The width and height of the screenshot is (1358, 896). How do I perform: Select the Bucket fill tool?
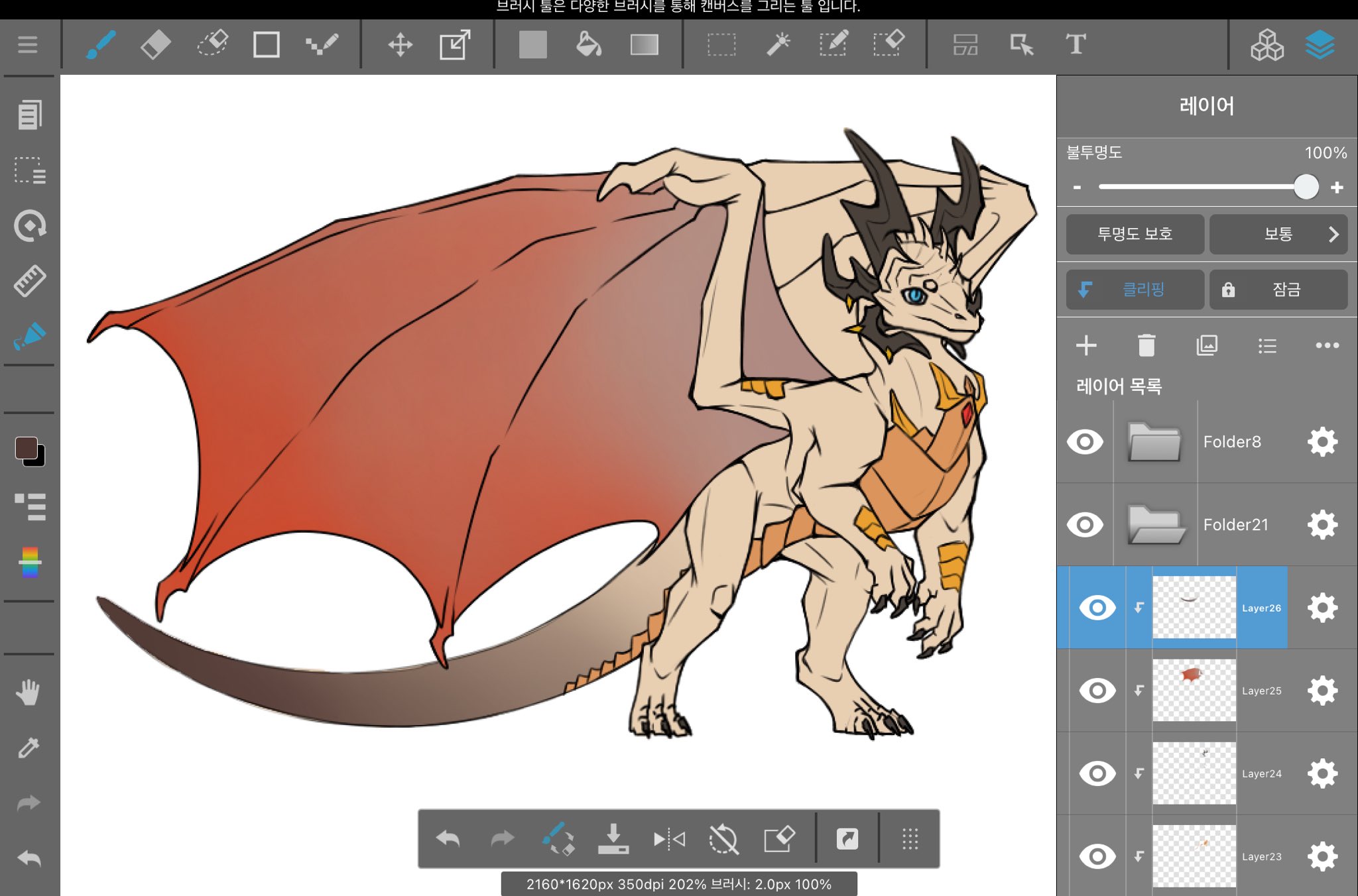point(588,45)
